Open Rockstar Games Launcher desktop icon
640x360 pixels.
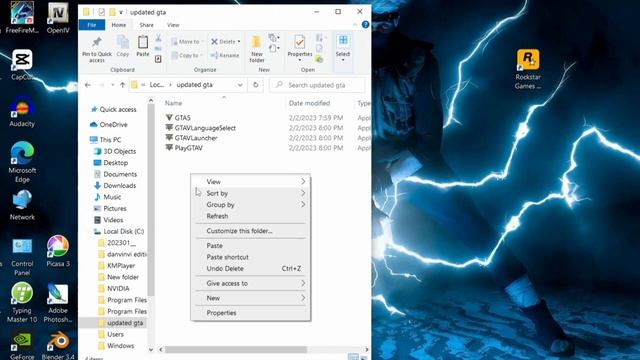click(528, 69)
